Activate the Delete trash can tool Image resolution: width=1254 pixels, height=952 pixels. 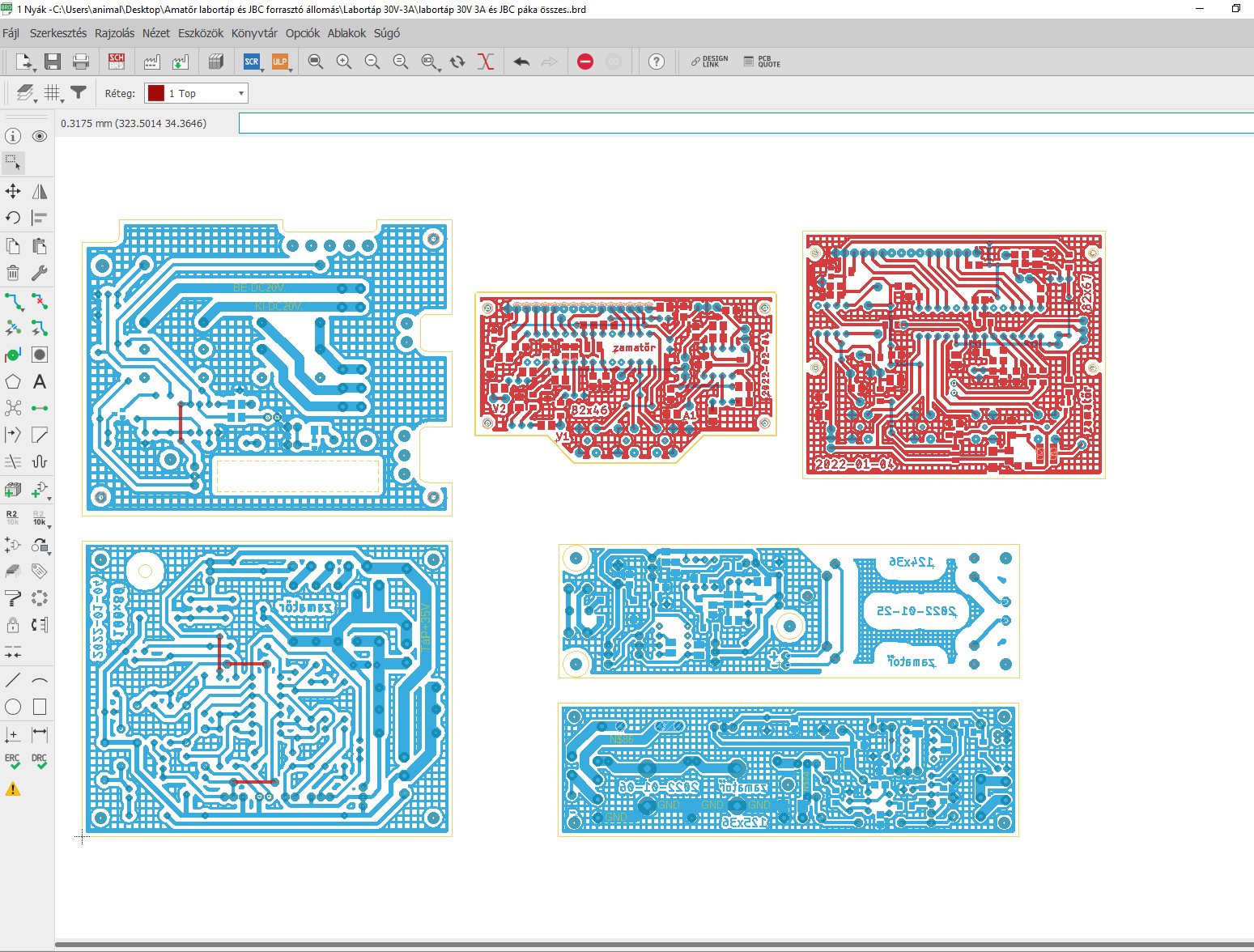tap(13, 273)
